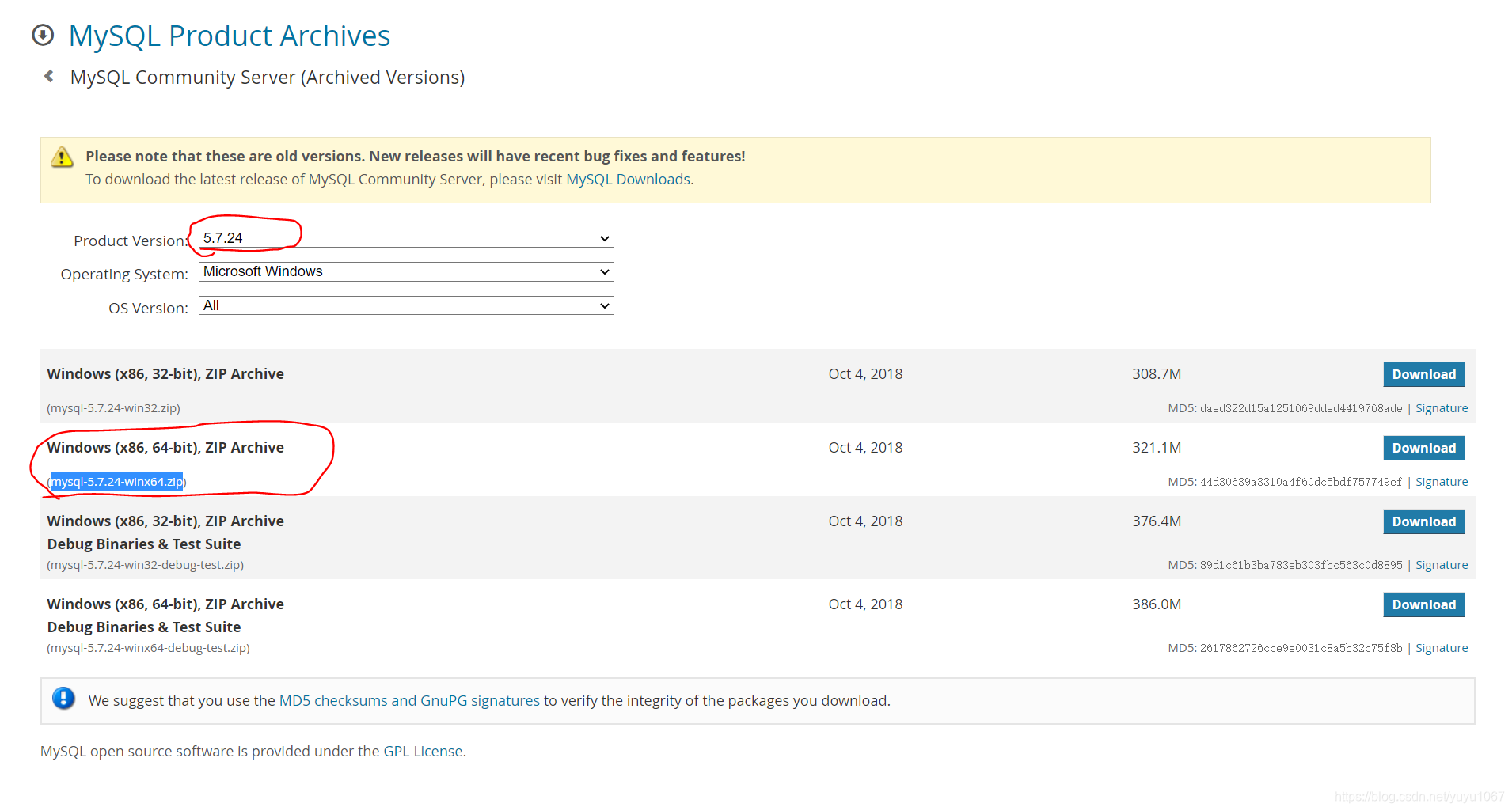The width and height of the screenshot is (1512, 811).
Task: Download the 64-bit ZIP Archive of 321.1M
Action: tap(1423, 448)
